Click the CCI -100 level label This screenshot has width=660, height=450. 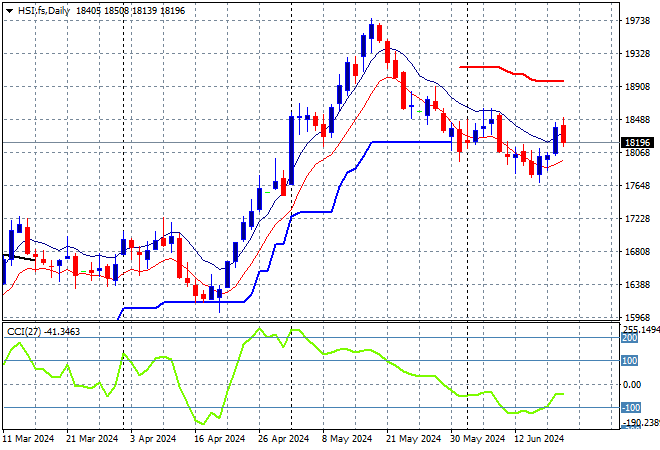pyautogui.click(x=631, y=408)
